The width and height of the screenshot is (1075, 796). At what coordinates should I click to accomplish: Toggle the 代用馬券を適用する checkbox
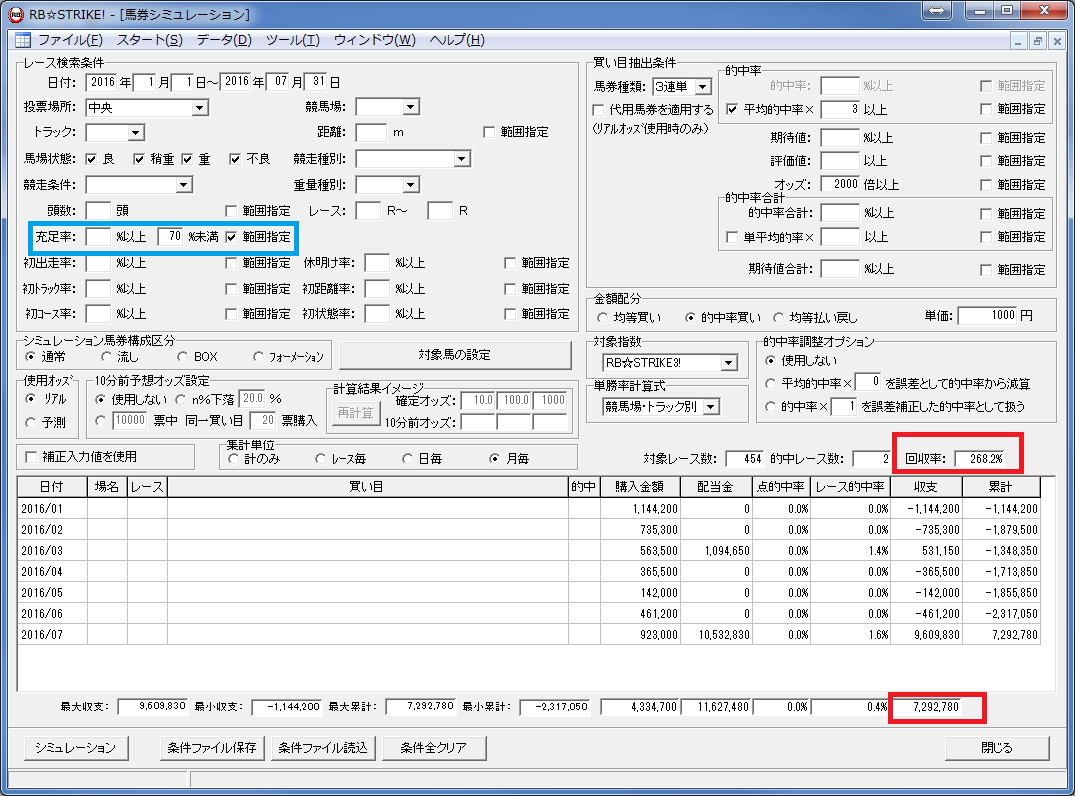tap(598, 110)
